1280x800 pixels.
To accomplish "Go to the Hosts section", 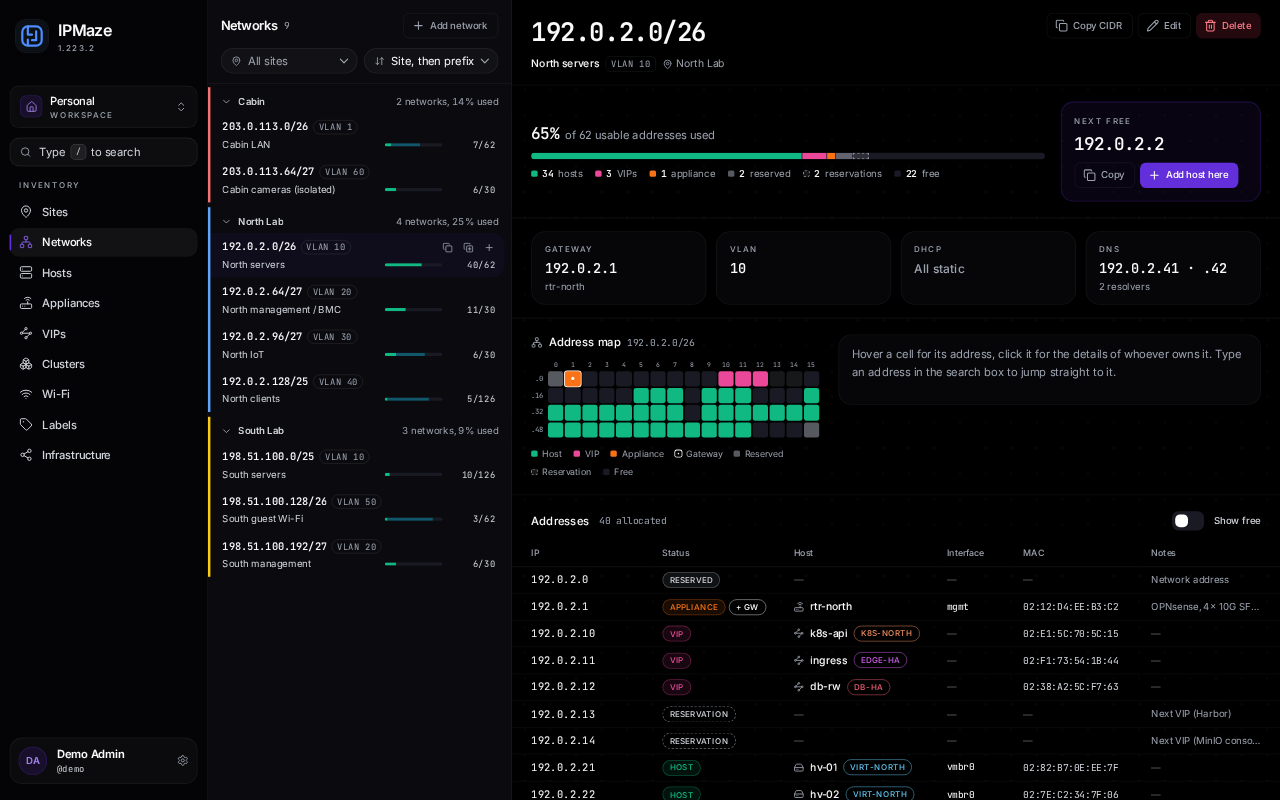I will coord(104,273).
